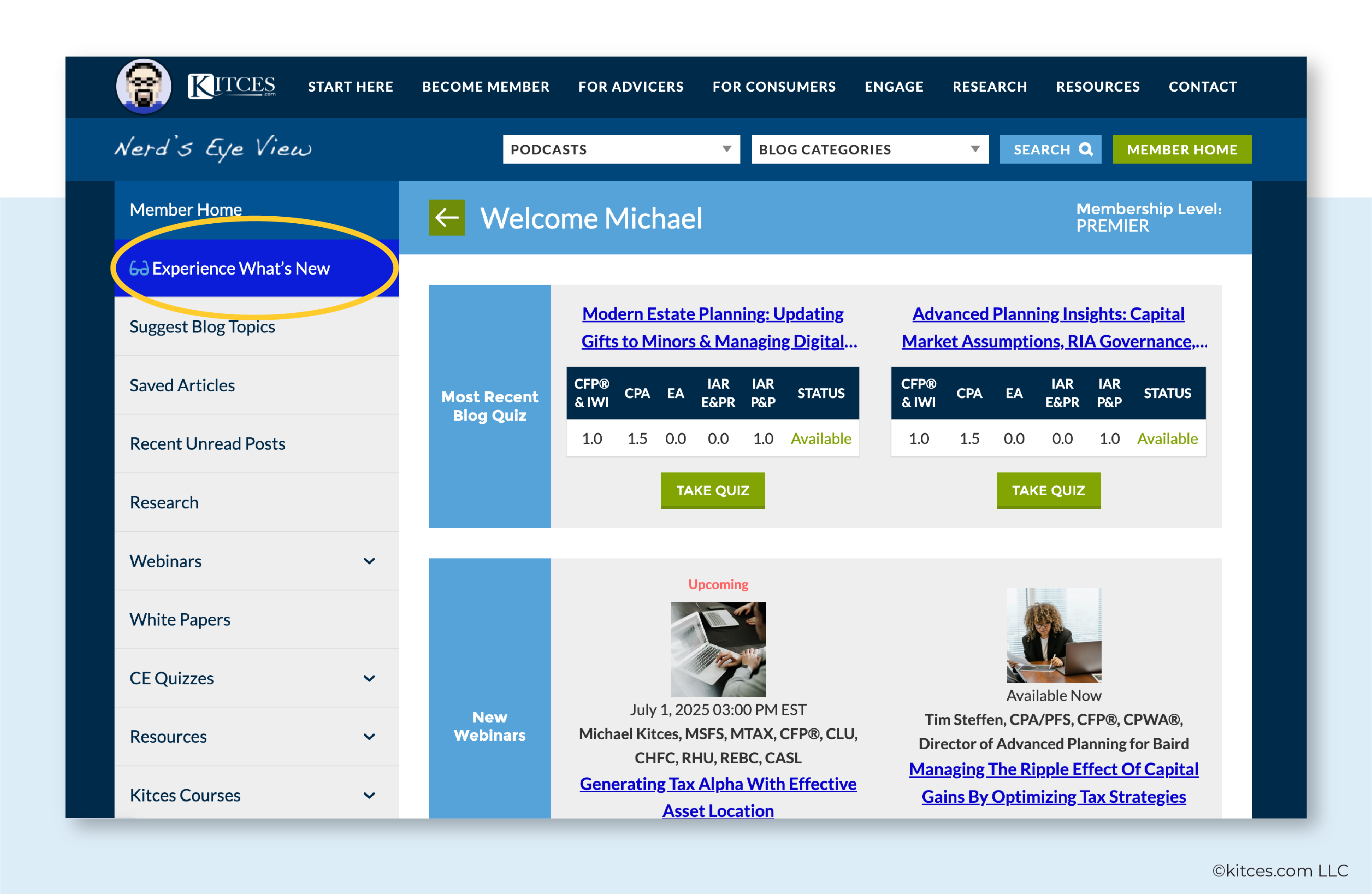
Task: Click the Welcome Michael heading
Action: 592,218
